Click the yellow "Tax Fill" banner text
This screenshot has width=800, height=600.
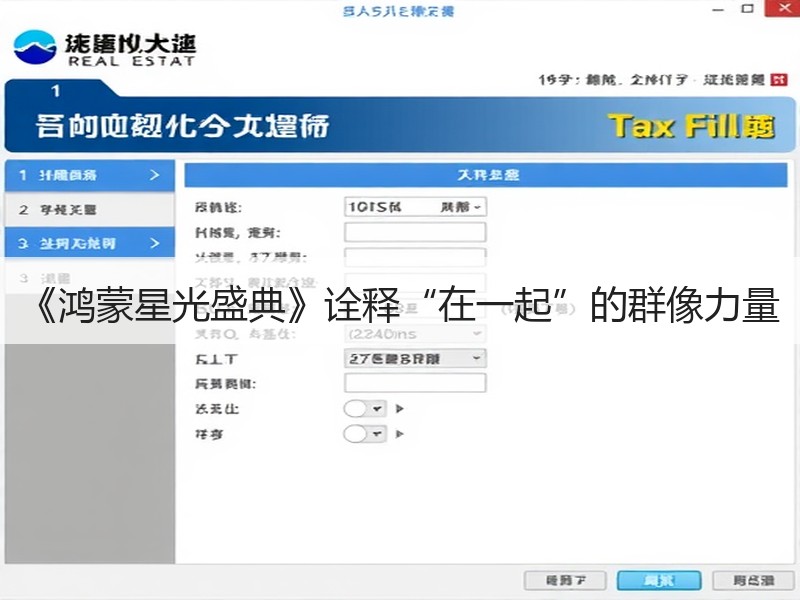point(692,126)
